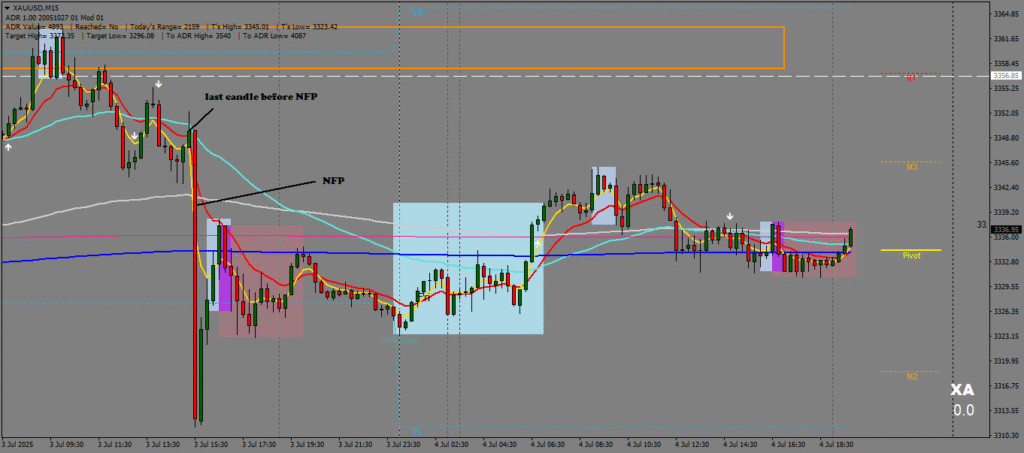This screenshot has height=453, width=1024.
Task: Click '4 Jul 06:30' on time axis
Action: 547,444
